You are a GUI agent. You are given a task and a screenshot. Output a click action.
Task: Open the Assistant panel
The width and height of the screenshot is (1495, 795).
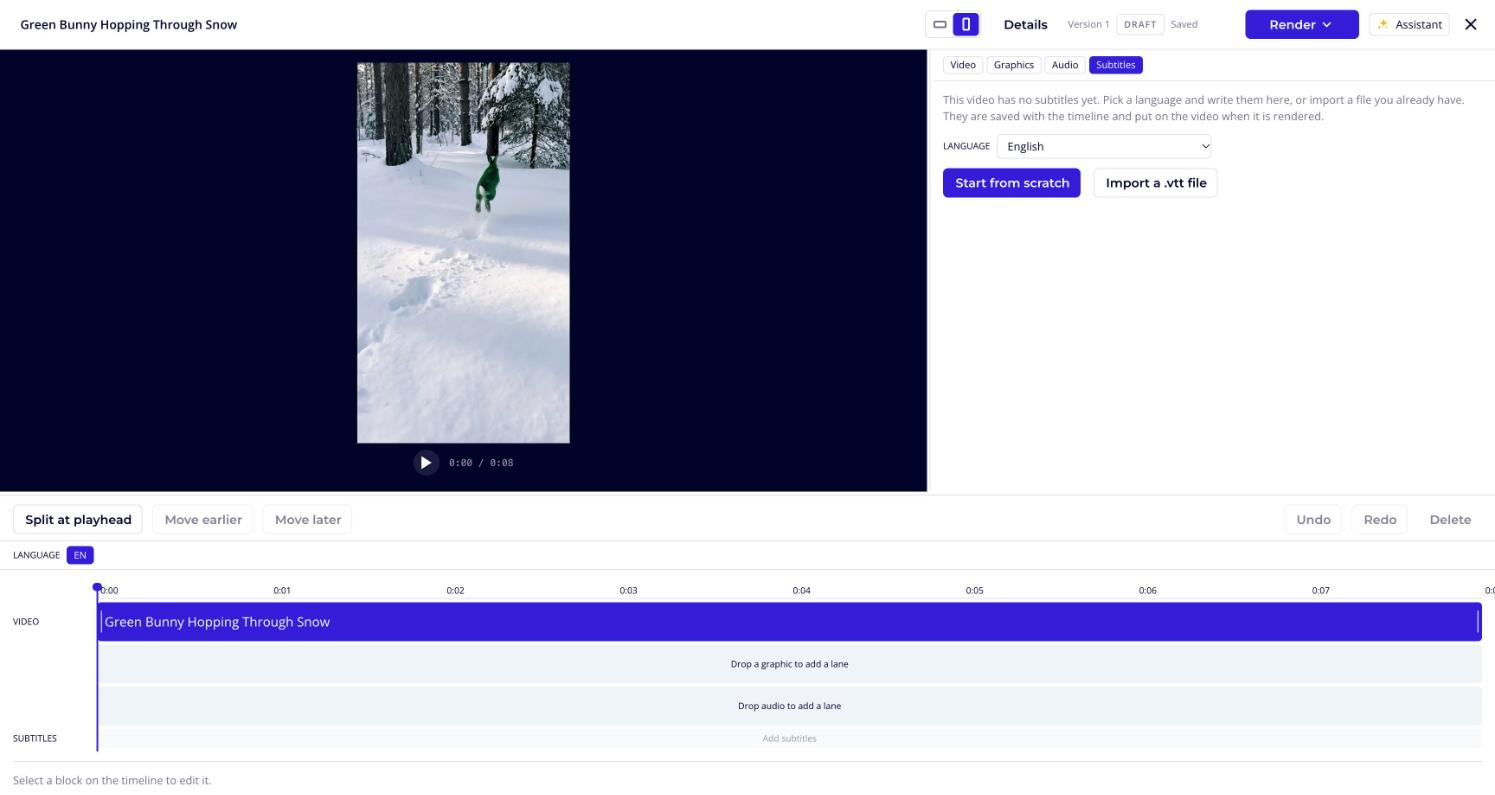pyautogui.click(x=1410, y=24)
